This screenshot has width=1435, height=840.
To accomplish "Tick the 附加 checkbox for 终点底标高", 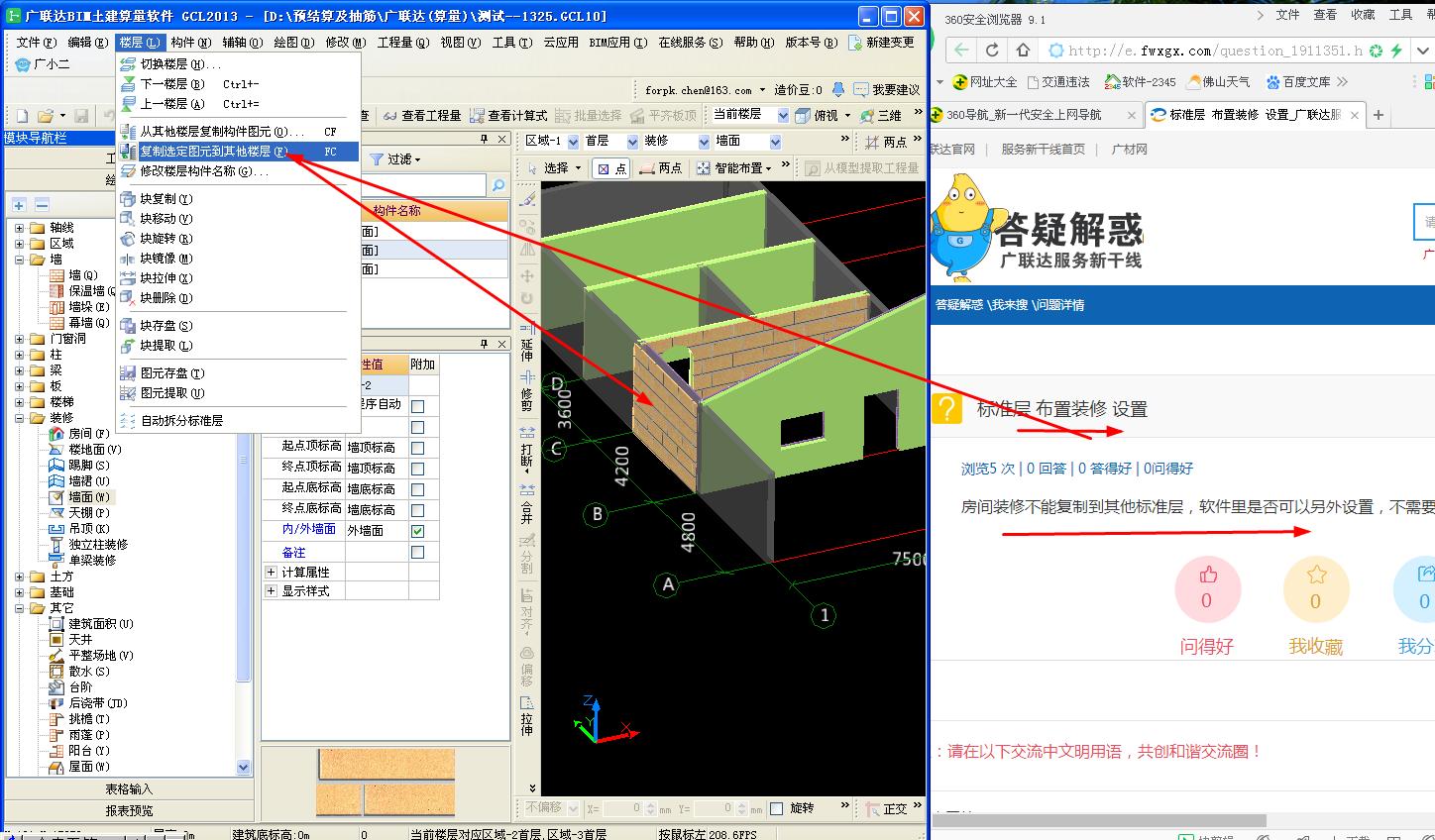I will coord(418,510).
